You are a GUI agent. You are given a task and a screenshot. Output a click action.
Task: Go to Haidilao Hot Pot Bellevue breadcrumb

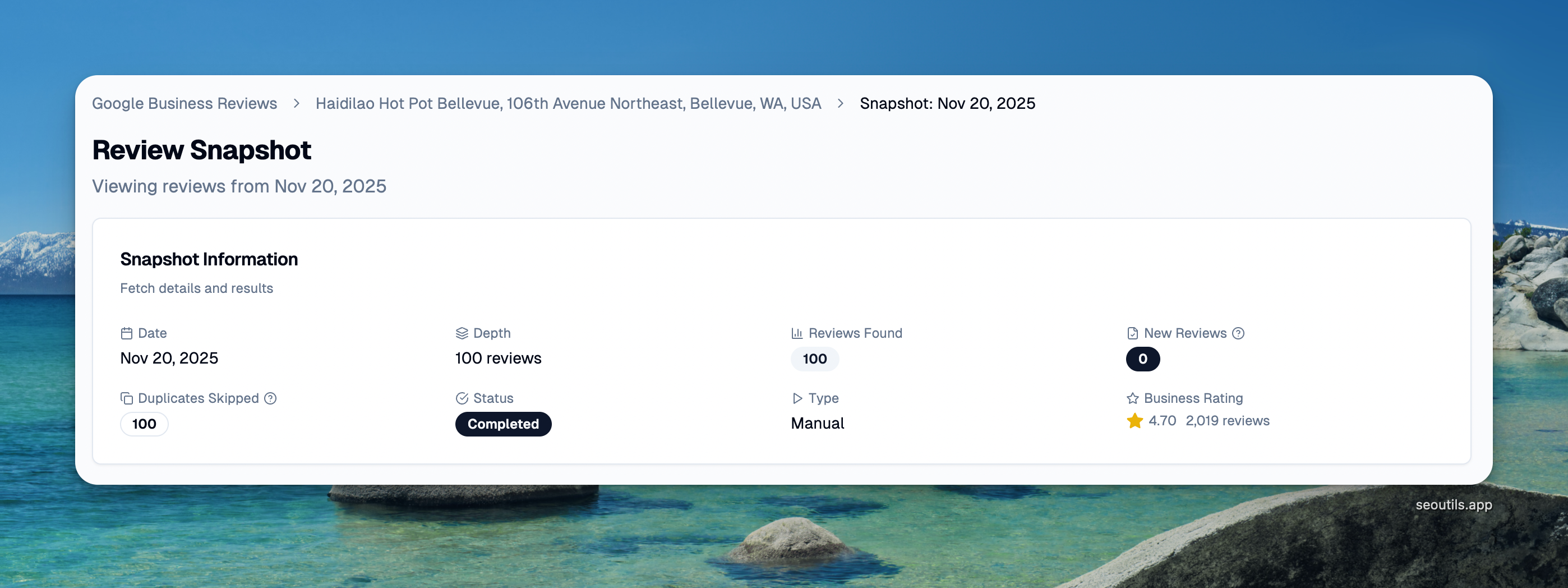[x=568, y=103]
